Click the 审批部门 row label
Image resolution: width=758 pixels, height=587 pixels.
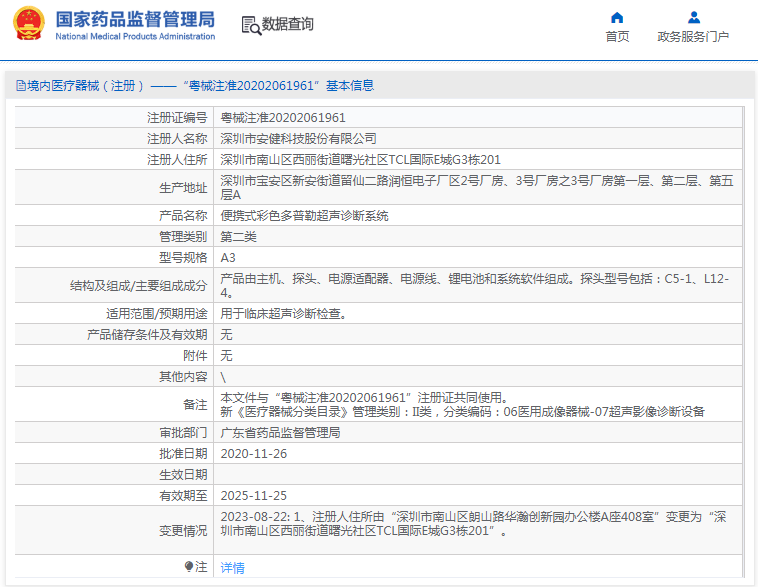pyautogui.click(x=183, y=433)
